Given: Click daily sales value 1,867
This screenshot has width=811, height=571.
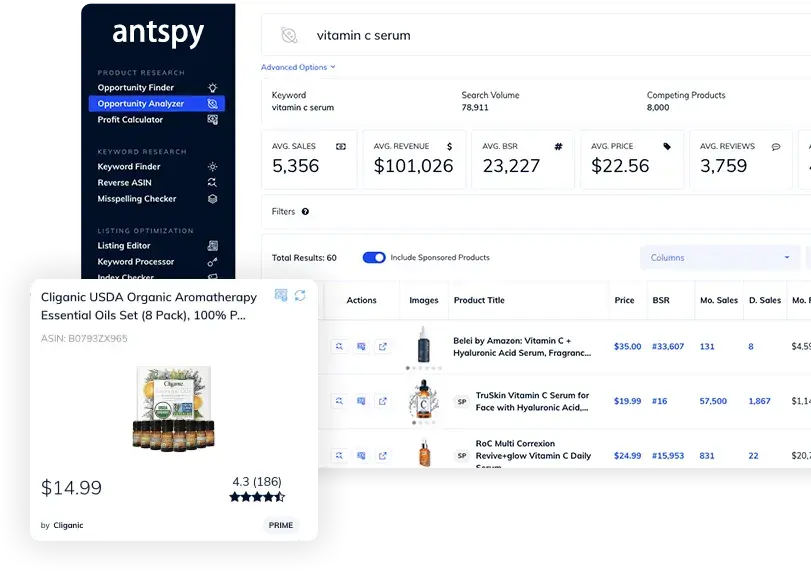Looking at the screenshot, I should coord(759,401).
